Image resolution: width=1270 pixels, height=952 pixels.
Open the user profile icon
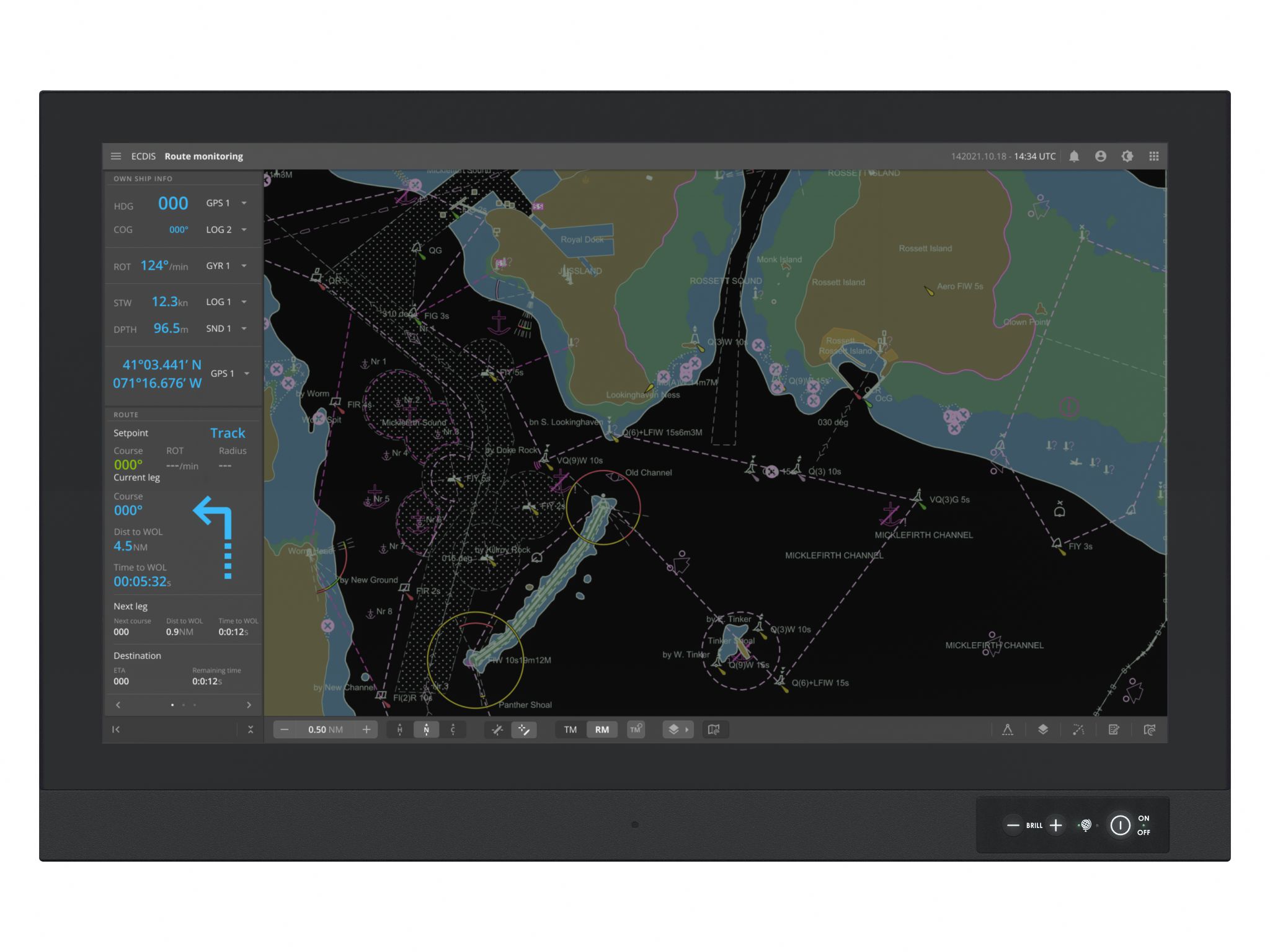pyautogui.click(x=1101, y=156)
